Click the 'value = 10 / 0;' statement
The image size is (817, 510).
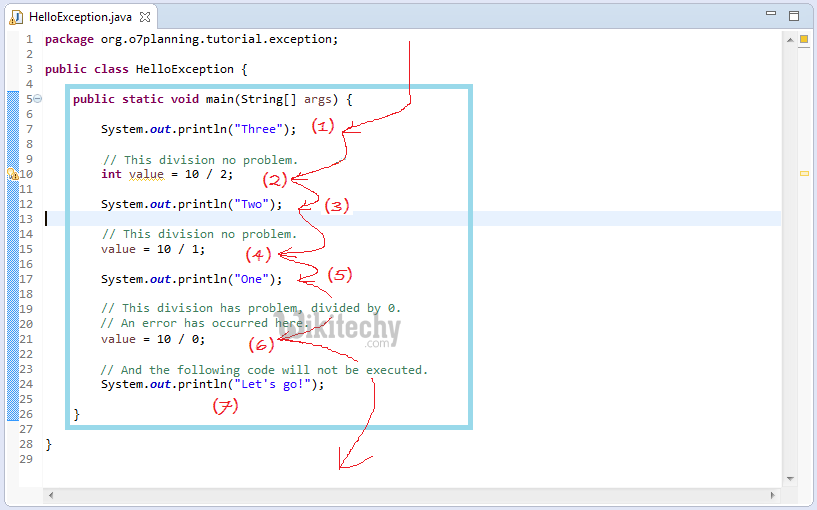click(152, 339)
